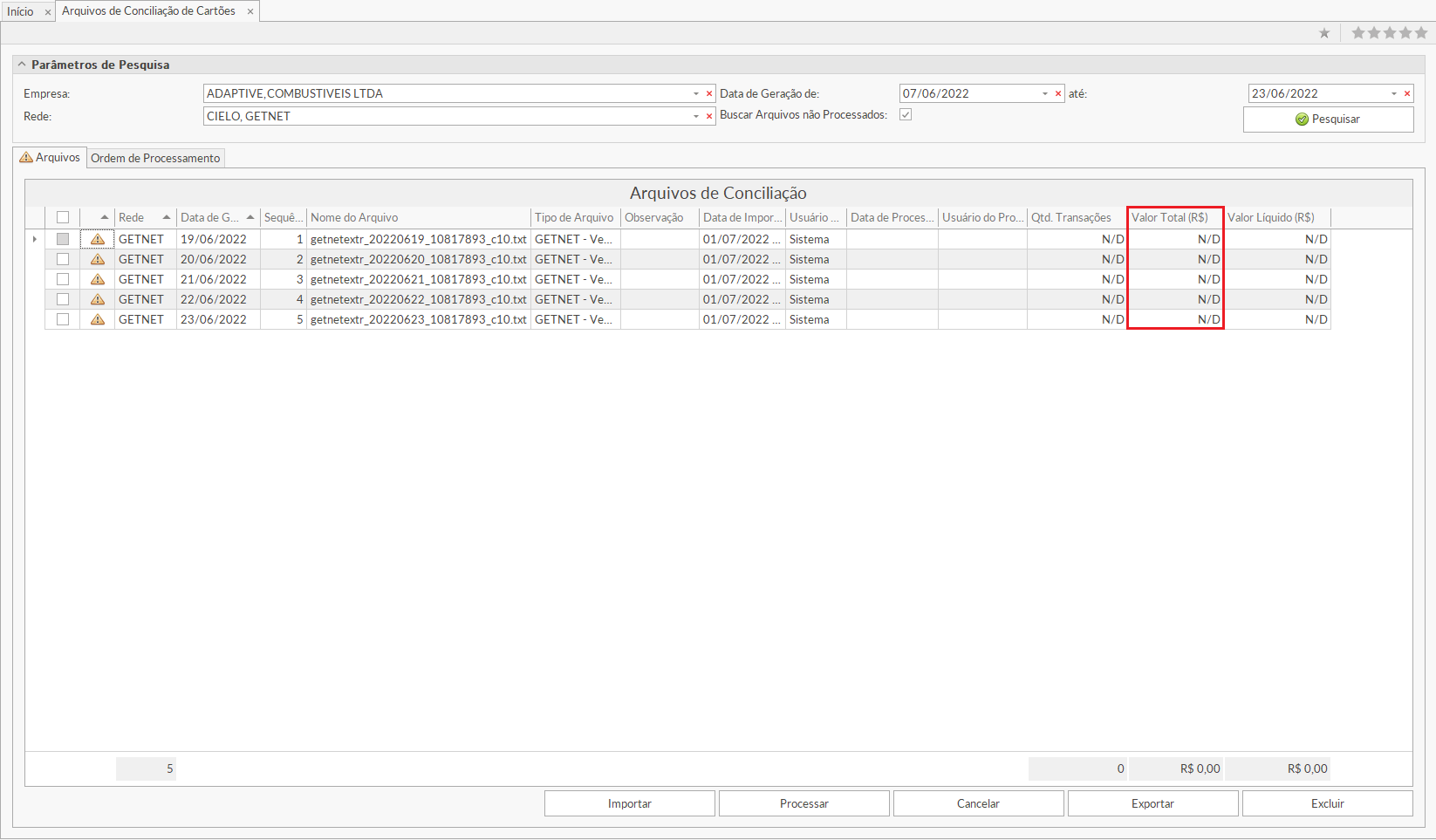Click the Data de Impor... column header
The image size is (1436, 840).
[742, 217]
